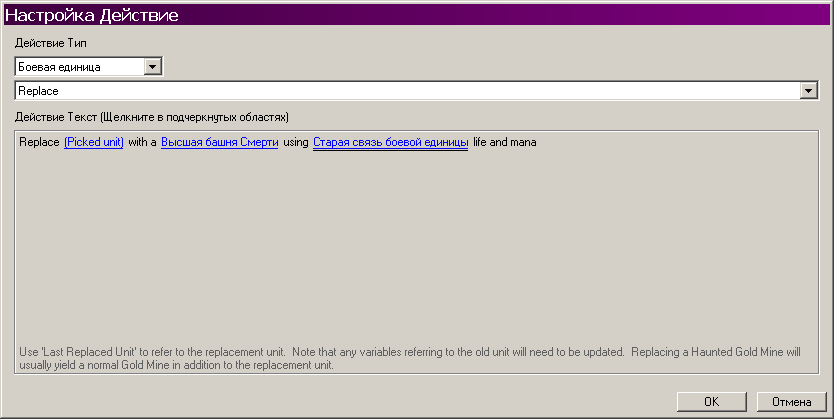The height and width of the screenshot is (419, 834).
Task: Click the 'life and mana' text
Action: (505, 143)
